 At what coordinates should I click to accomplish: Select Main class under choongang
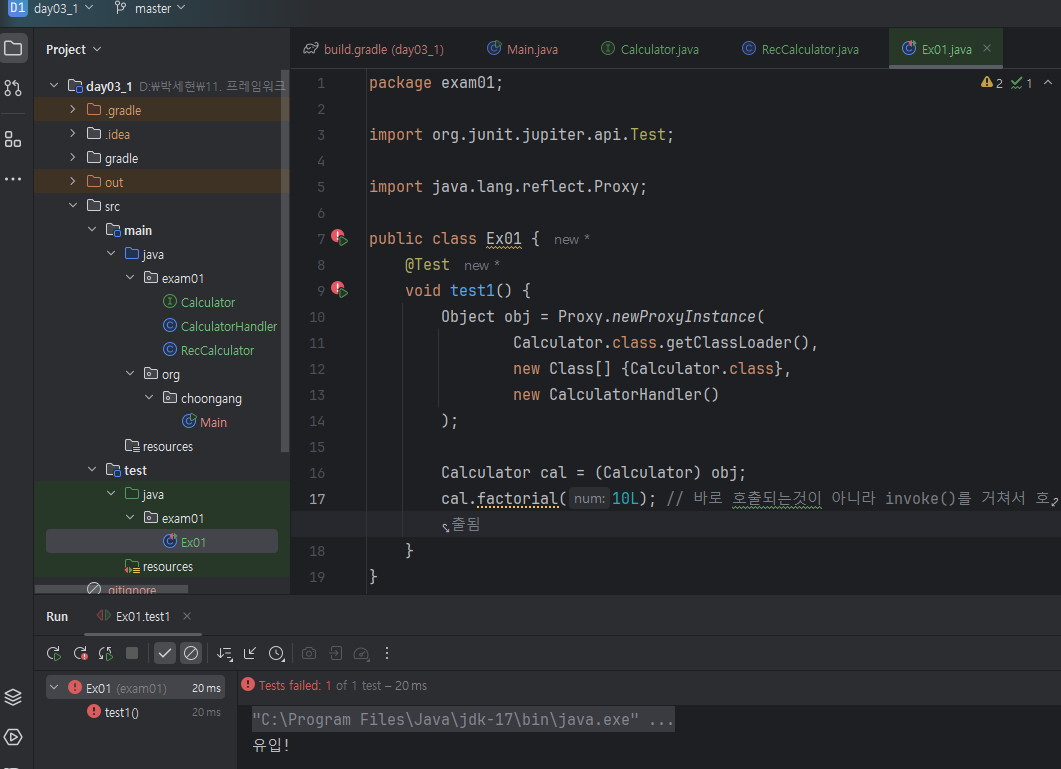point(204,422)
